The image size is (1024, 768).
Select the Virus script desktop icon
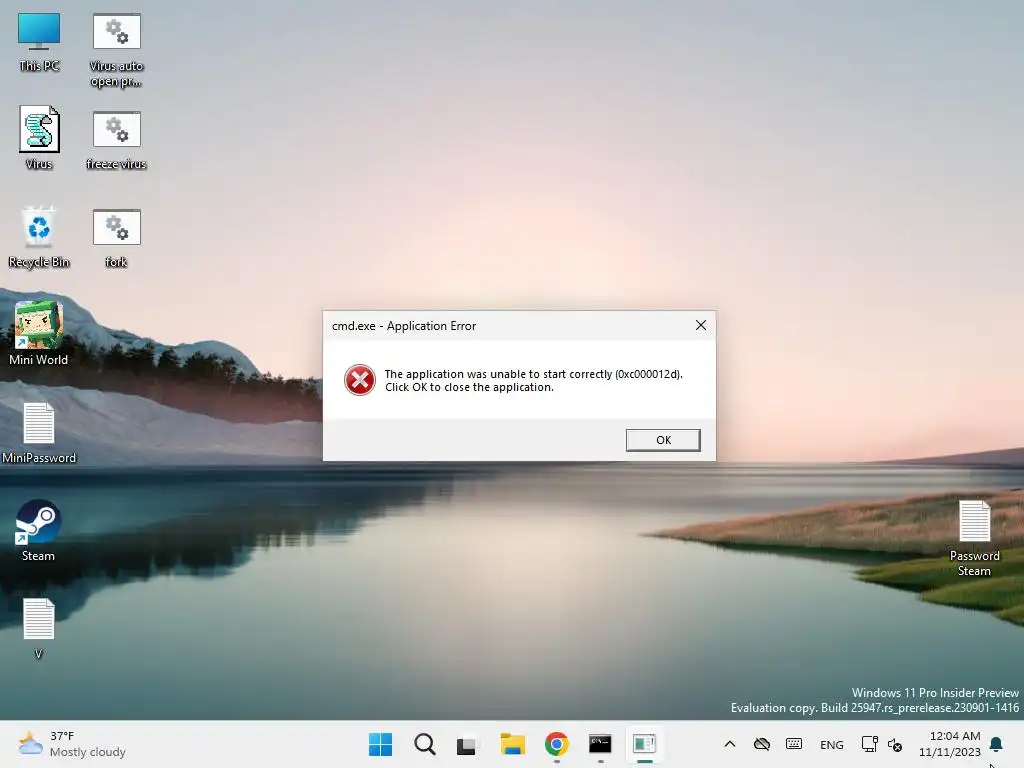[x=39, y=138]
